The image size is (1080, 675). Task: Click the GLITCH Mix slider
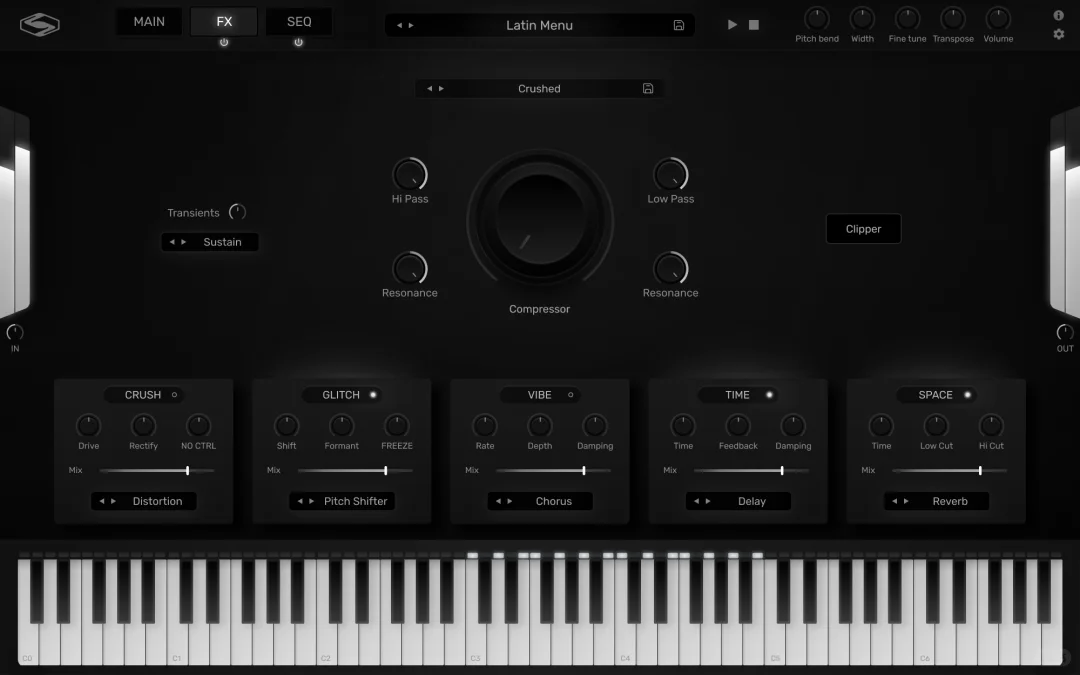pyautogui.click(x=355, y=470)
